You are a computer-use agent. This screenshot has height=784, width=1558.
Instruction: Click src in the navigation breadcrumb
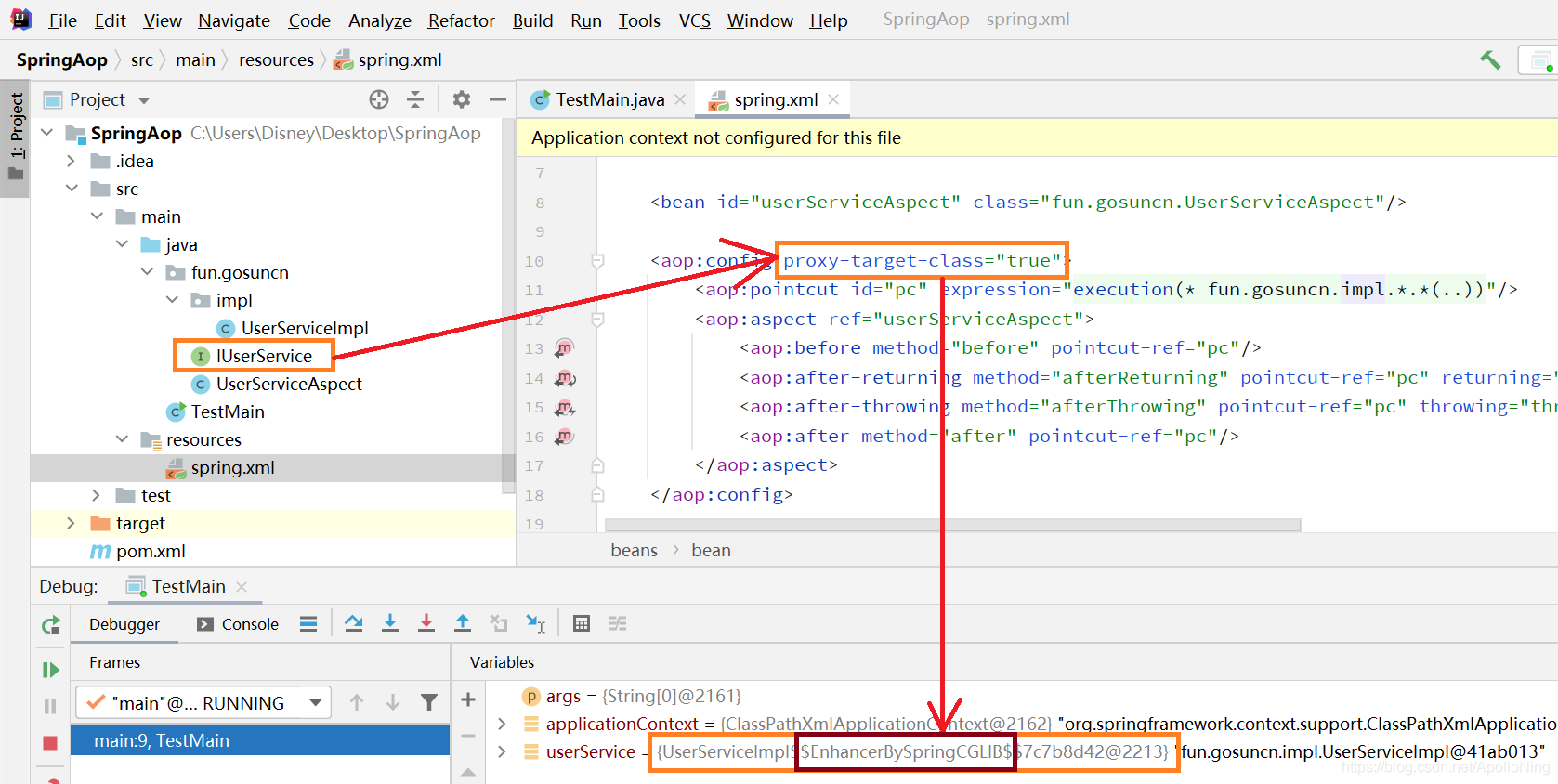142,60
